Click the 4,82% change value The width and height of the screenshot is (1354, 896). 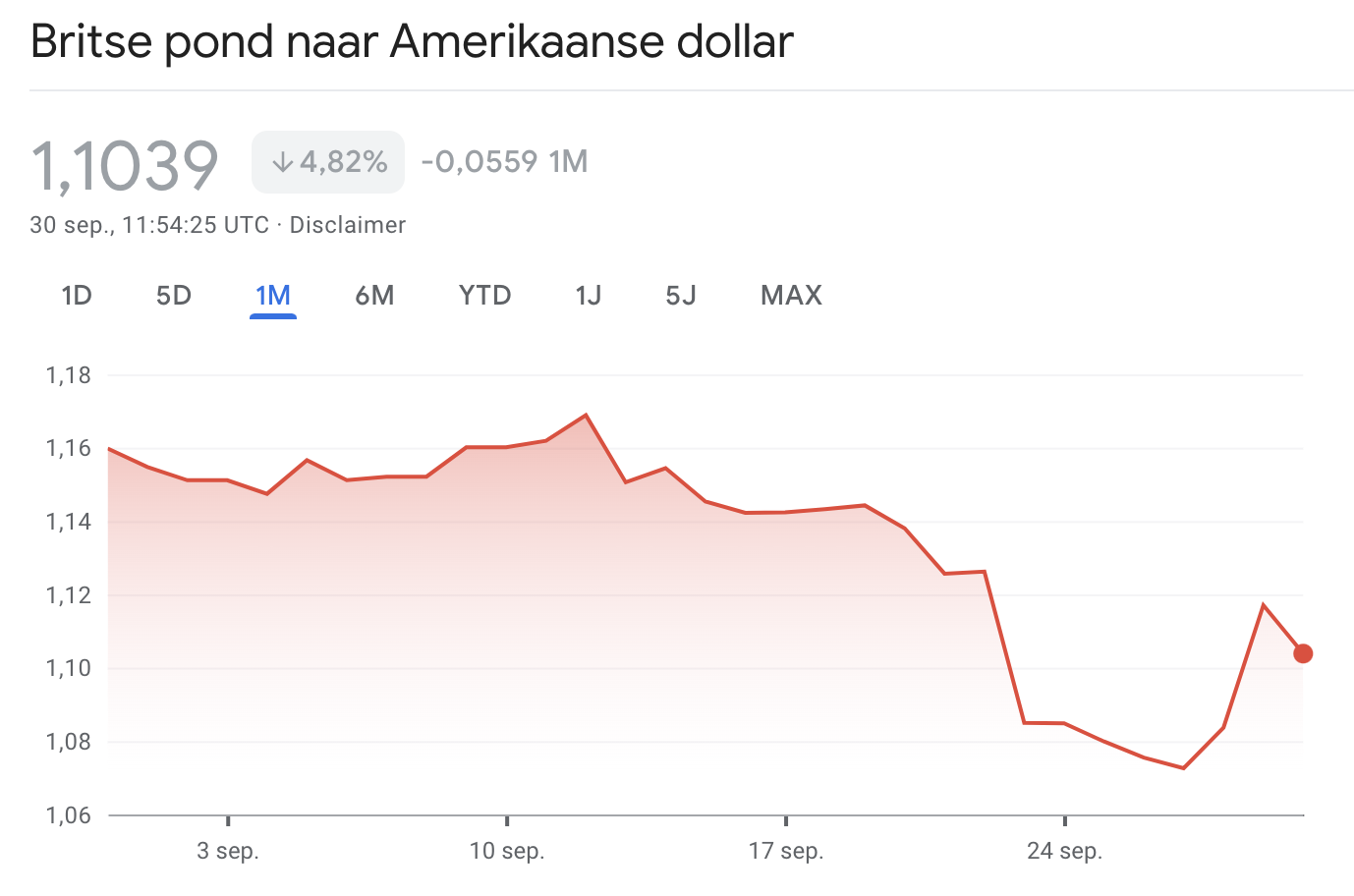pos(344,162)
